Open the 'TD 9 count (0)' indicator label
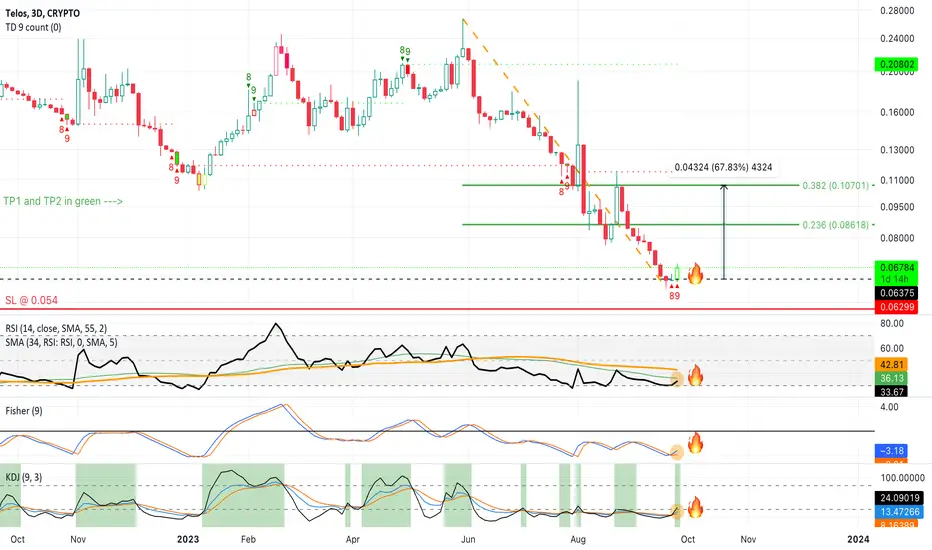The height and width of the screenshot is (550, 932). (33, 27)
